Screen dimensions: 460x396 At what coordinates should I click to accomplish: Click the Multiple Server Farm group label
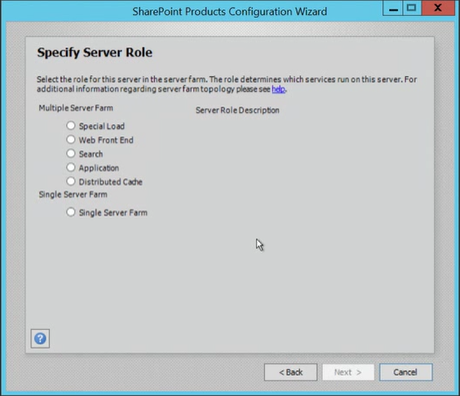76,108
